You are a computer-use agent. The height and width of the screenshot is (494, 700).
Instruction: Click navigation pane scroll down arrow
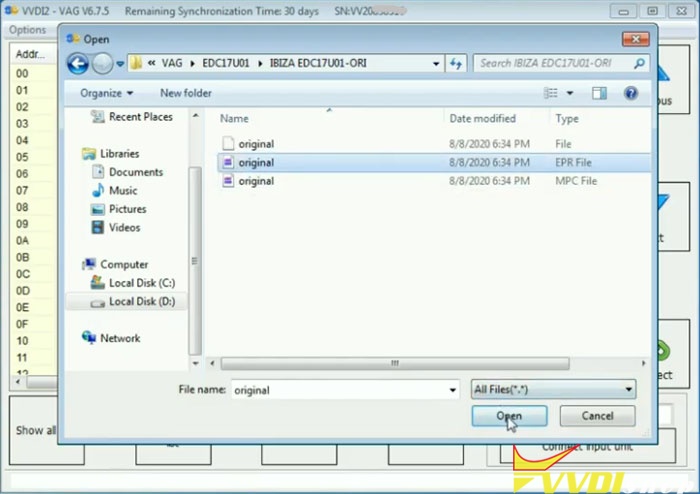coord(196,364)
